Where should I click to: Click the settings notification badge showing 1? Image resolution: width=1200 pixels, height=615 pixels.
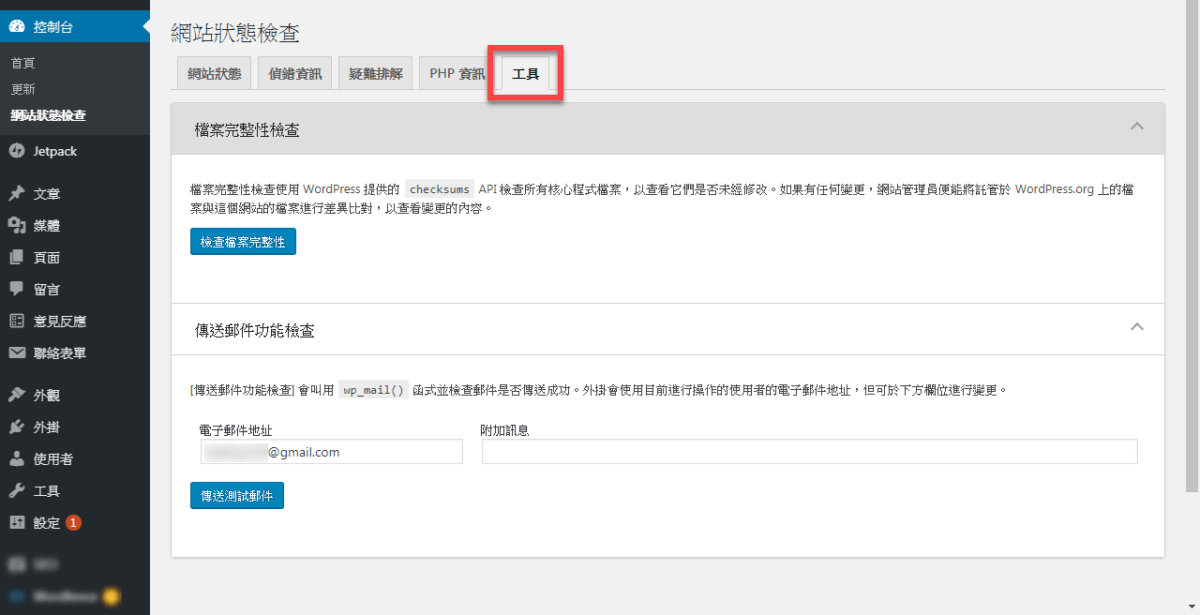[x=74, y=523]
